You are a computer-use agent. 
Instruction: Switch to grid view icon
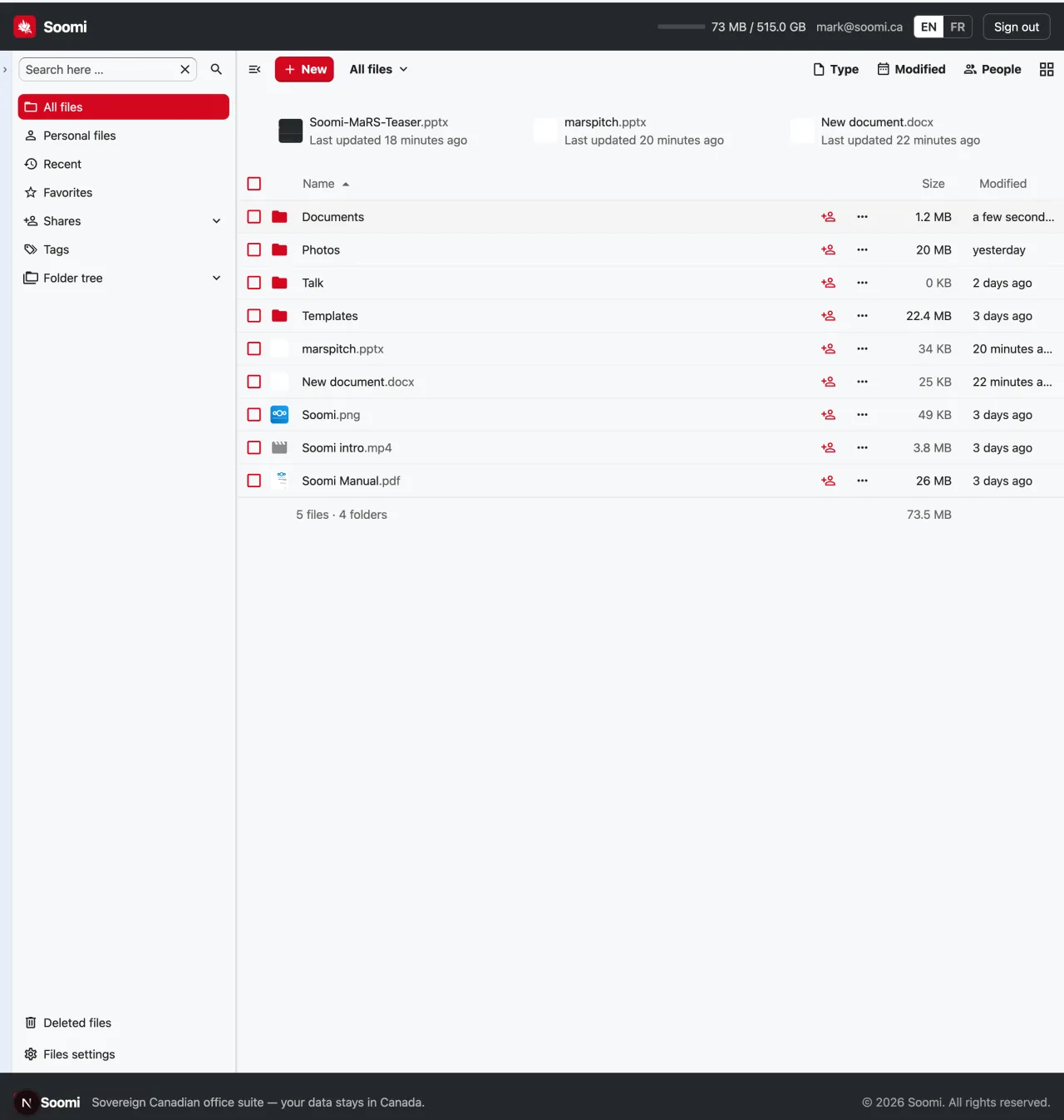[x=1047, y=70]
